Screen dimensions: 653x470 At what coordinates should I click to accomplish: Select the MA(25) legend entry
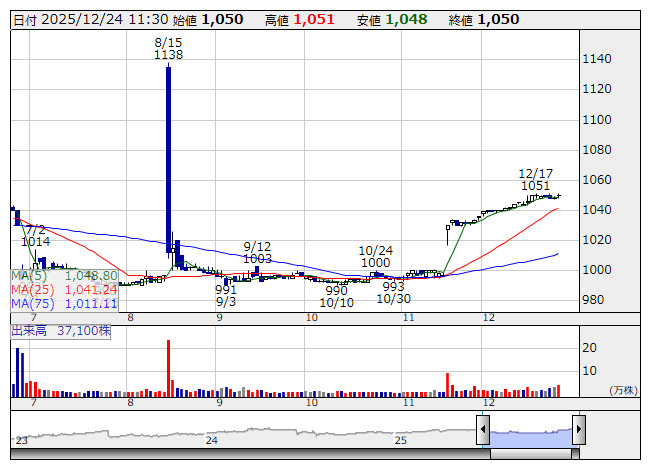[65, 289]
